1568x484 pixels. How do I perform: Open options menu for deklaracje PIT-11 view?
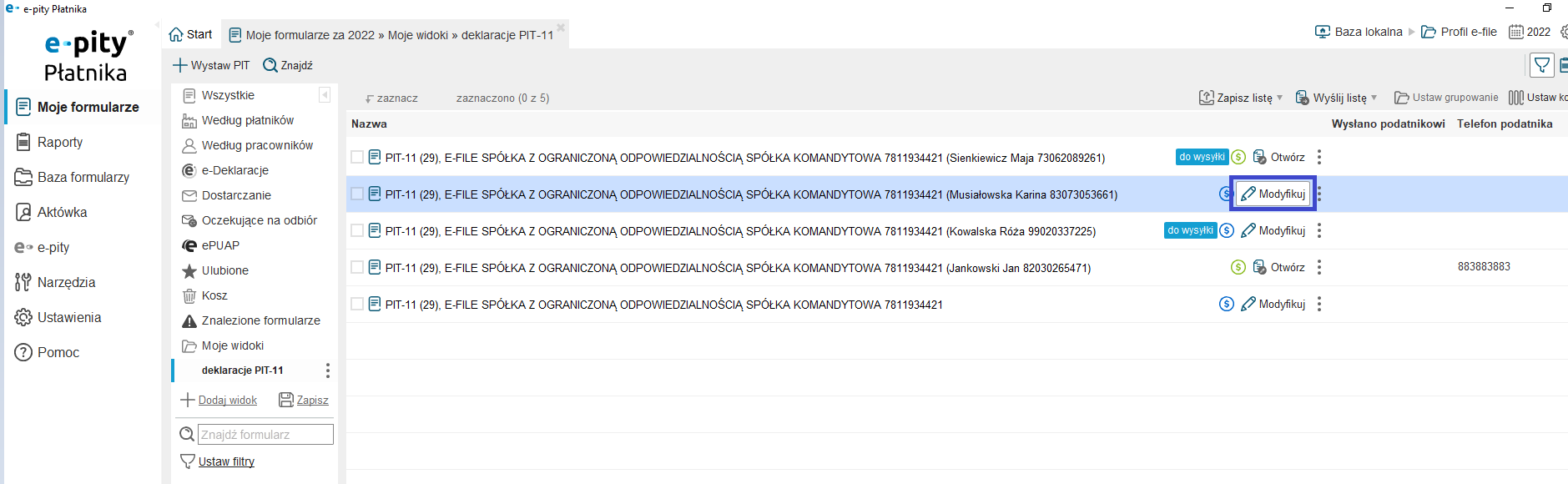point(328,371)
